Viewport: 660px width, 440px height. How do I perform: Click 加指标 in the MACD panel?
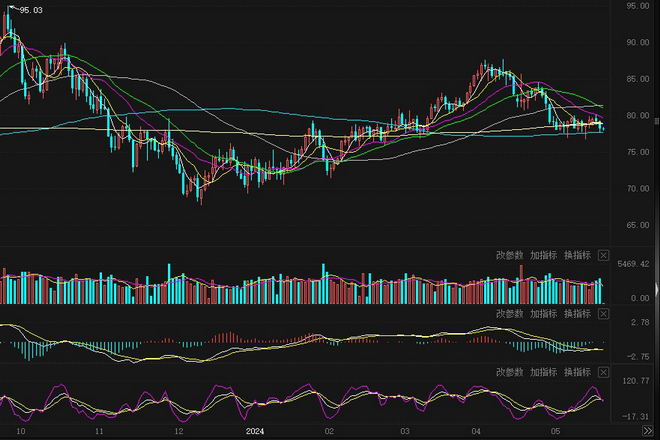[543, 313]
